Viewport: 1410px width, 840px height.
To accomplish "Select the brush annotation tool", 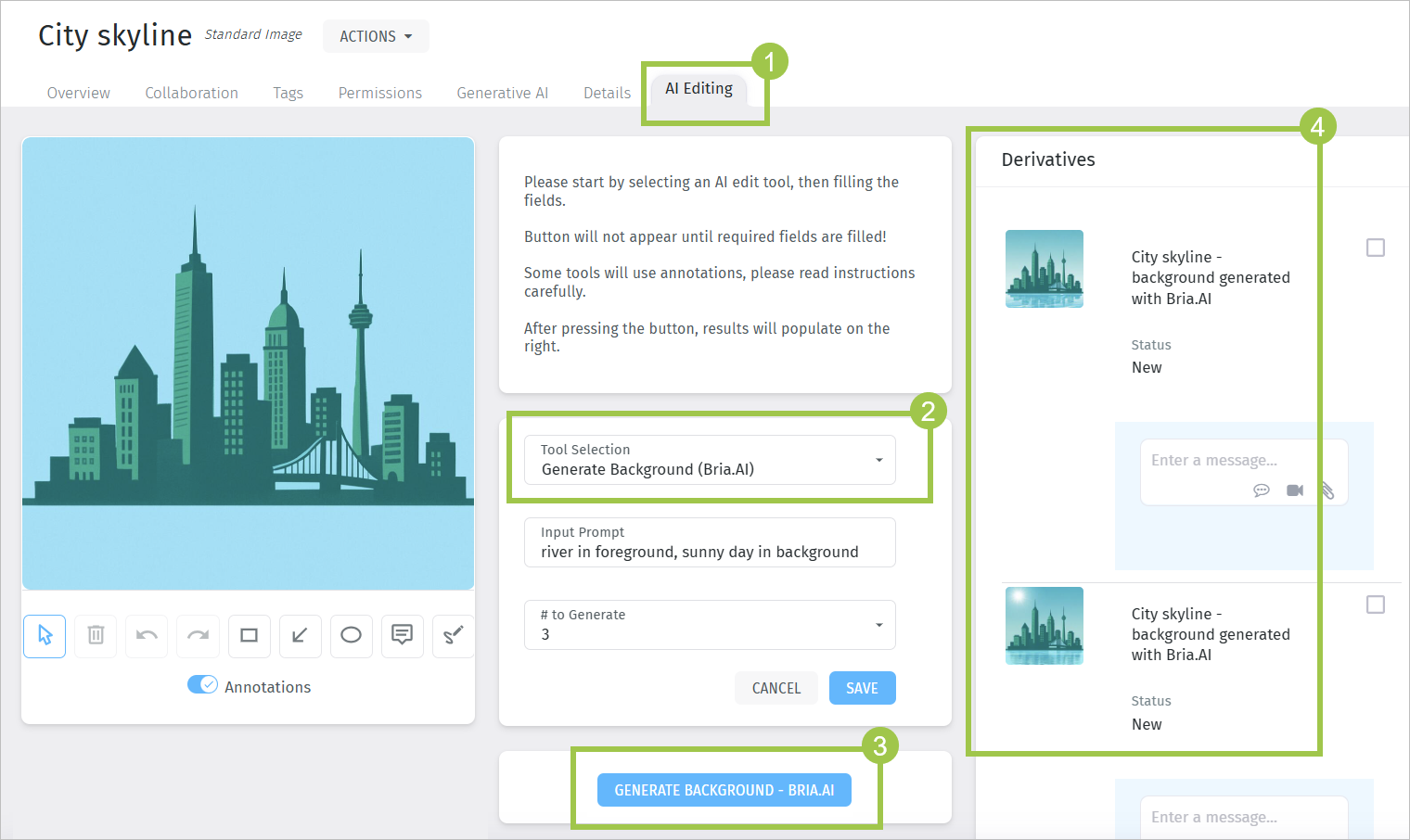I will [x=453, y=636].
